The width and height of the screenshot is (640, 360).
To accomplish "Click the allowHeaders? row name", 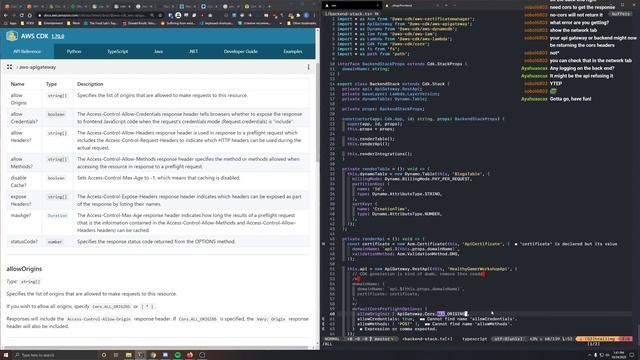I will pyautogui.click(x=21, y=136).
